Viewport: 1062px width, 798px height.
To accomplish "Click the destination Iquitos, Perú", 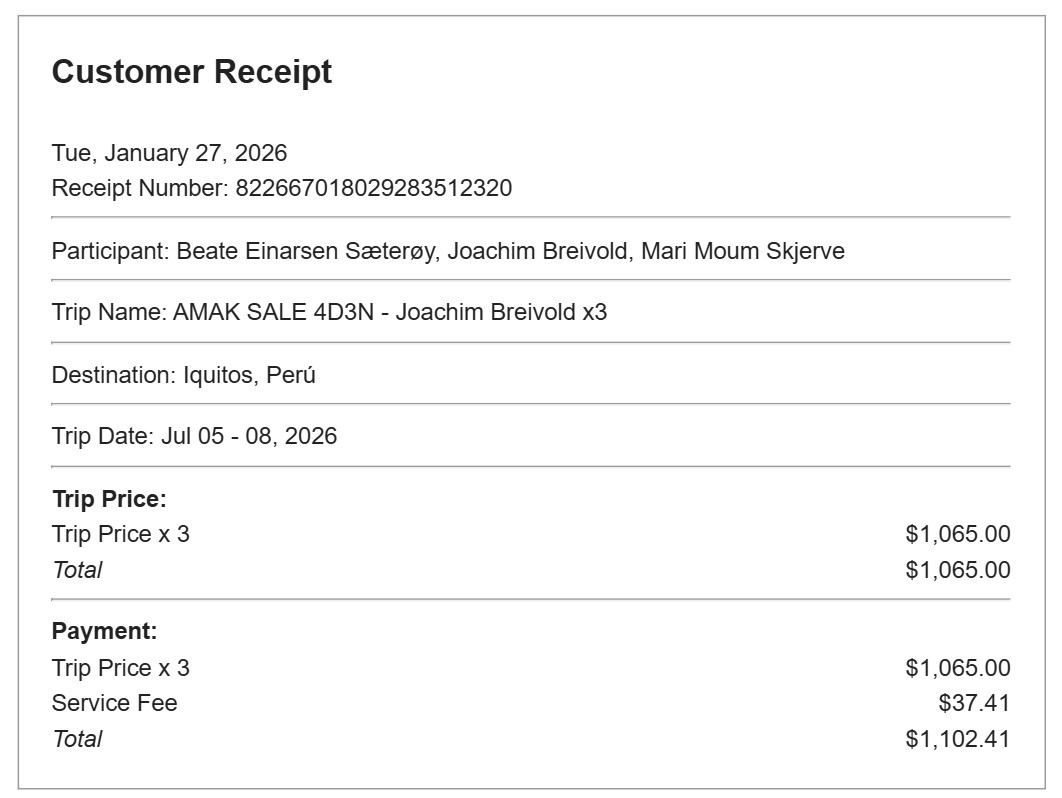I will [x=249, y=375].
